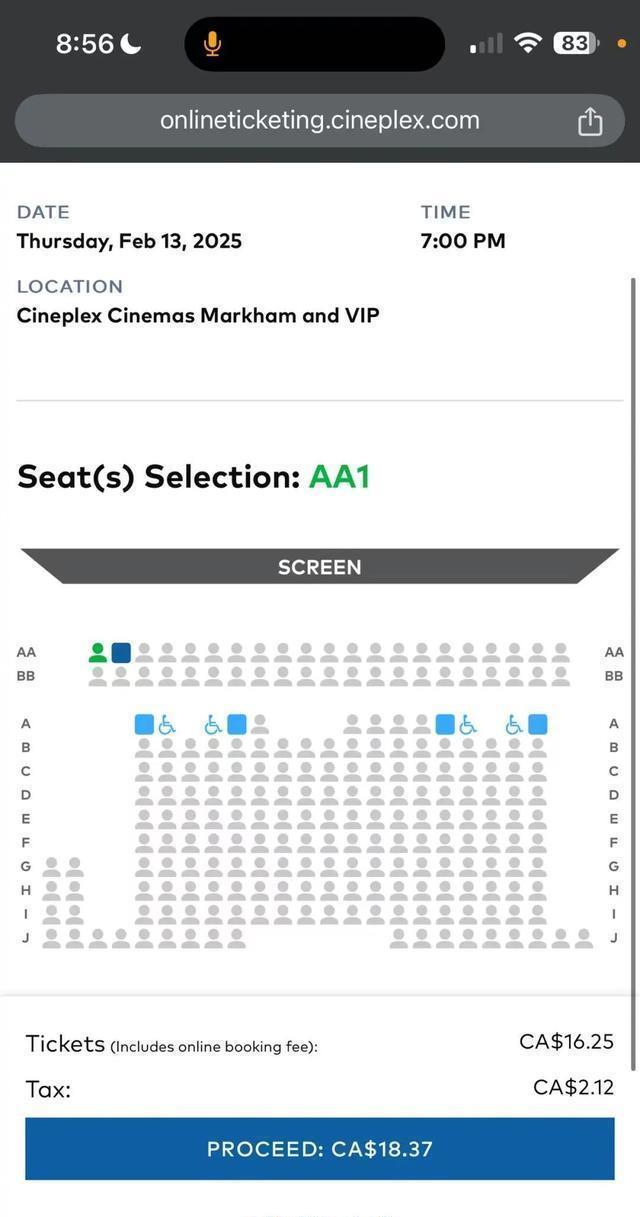This screenshot has height=1217, width=640.
Task: Tap the first seat in row G far left
Action: coord(51,867)
